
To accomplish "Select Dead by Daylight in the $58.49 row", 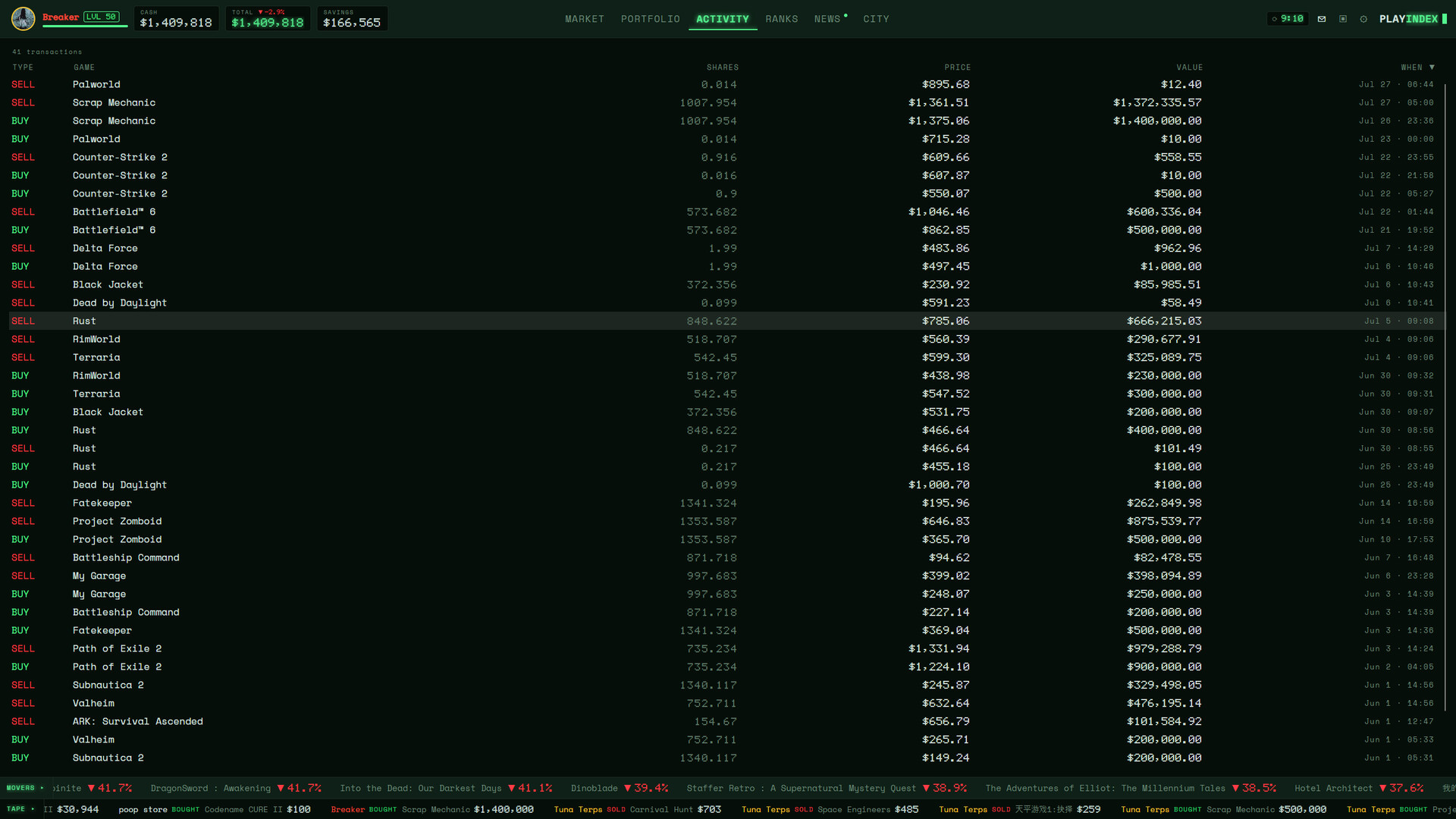I will pos(120,303).
